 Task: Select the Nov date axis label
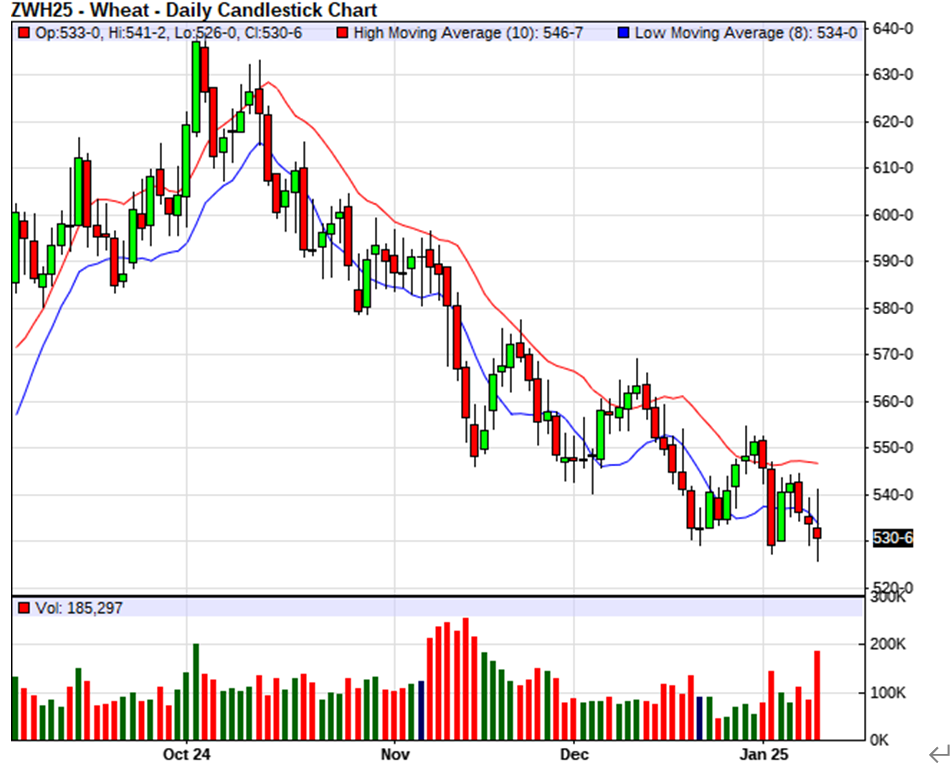click(x=395, y=753)
